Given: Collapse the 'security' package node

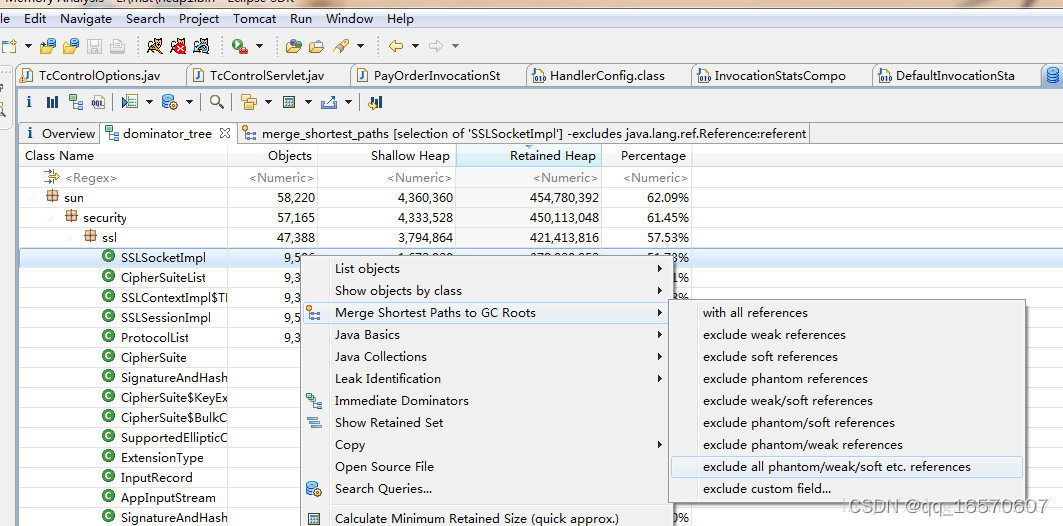Looking at the screenshot, I should click(x=51, y=218).
